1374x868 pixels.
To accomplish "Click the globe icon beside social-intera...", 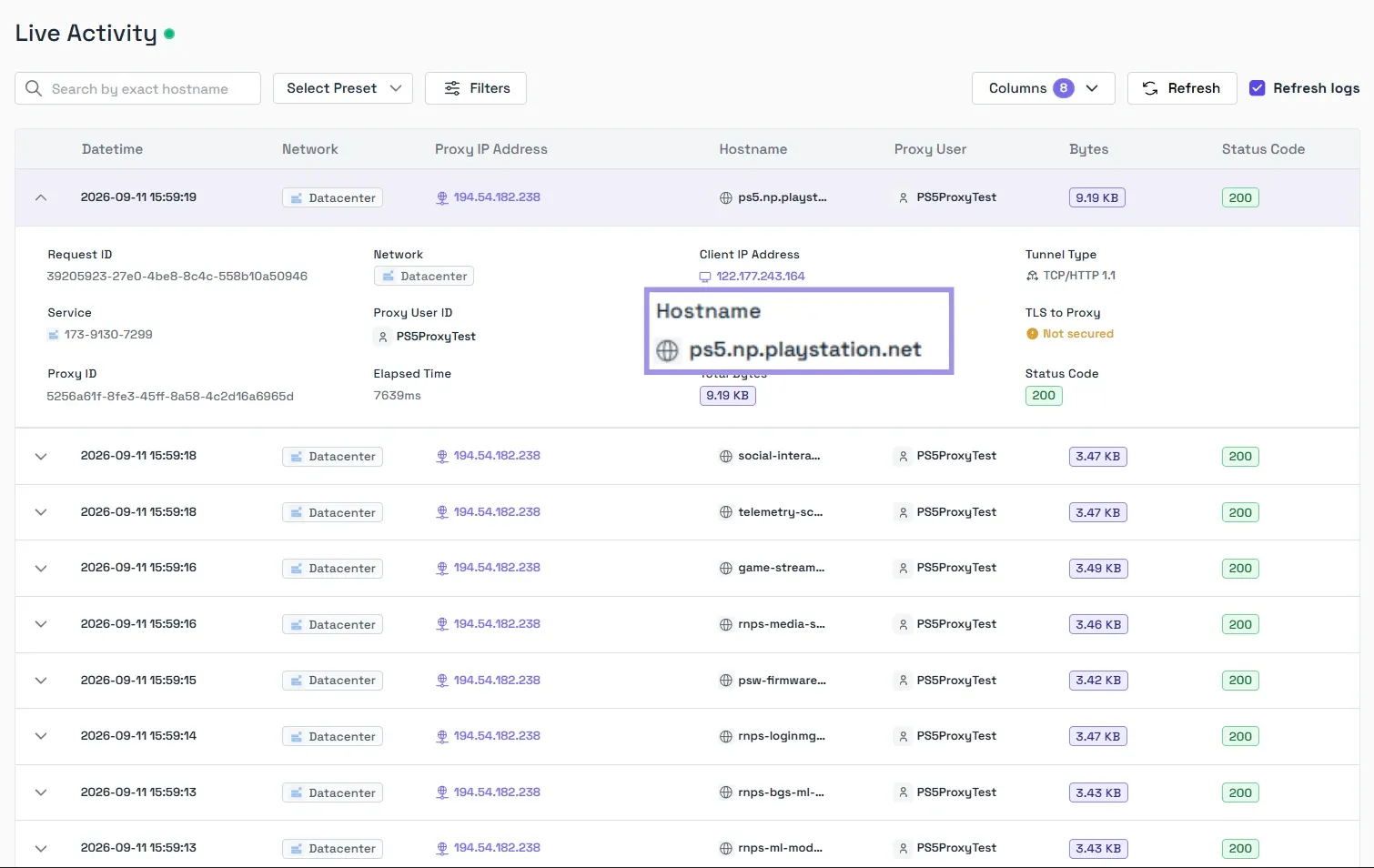I will (x=726, y=456).
